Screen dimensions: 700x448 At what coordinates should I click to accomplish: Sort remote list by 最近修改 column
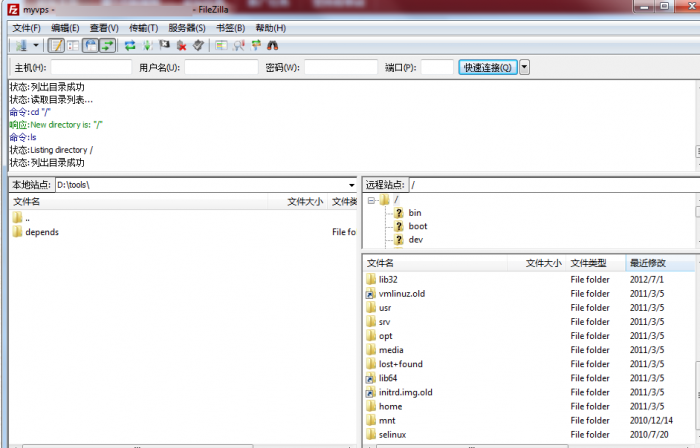[660, 263]
